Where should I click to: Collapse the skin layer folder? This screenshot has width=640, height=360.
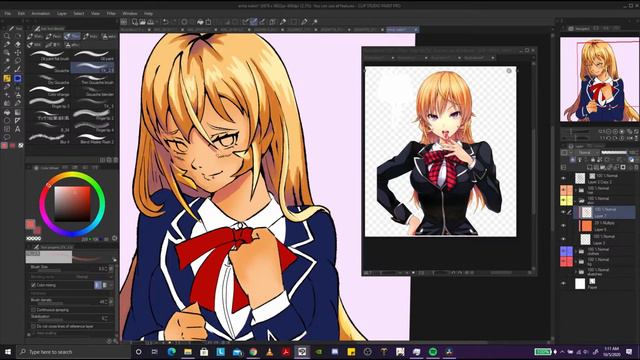[576, 200]
